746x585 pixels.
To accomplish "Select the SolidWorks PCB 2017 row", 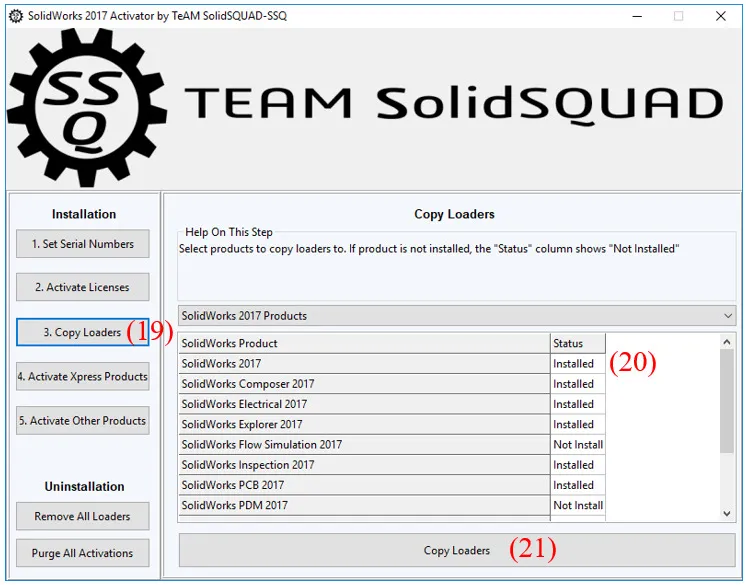I will 392,485.
